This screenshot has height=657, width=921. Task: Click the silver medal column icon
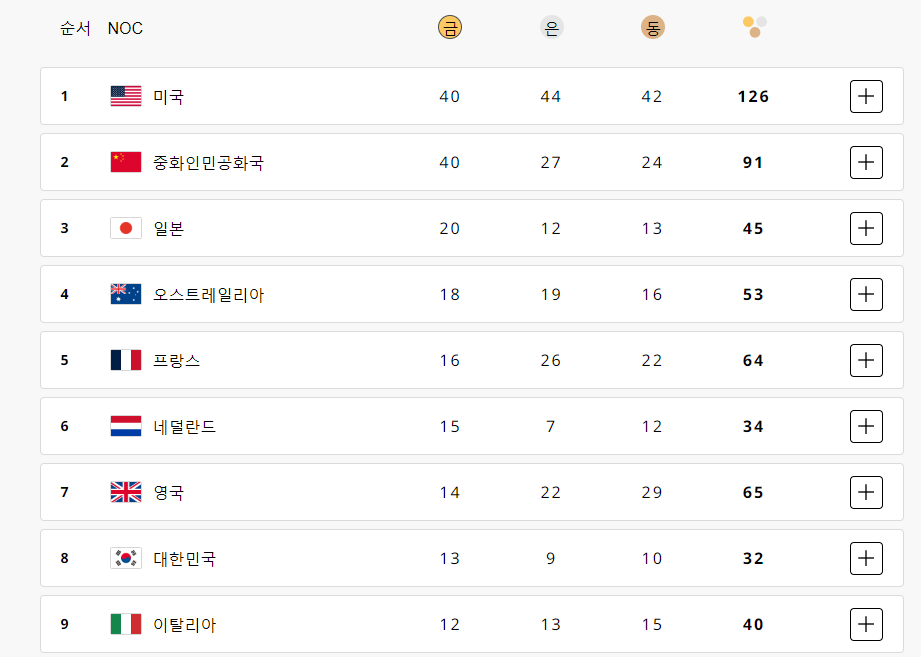coord(551,27)
